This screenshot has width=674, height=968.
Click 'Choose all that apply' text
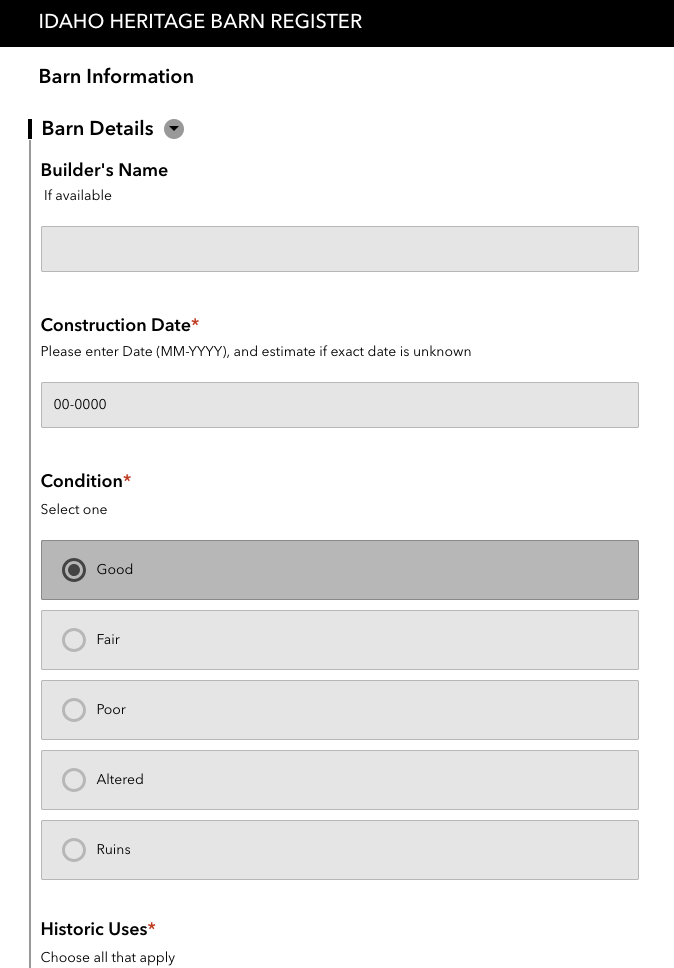107,957
